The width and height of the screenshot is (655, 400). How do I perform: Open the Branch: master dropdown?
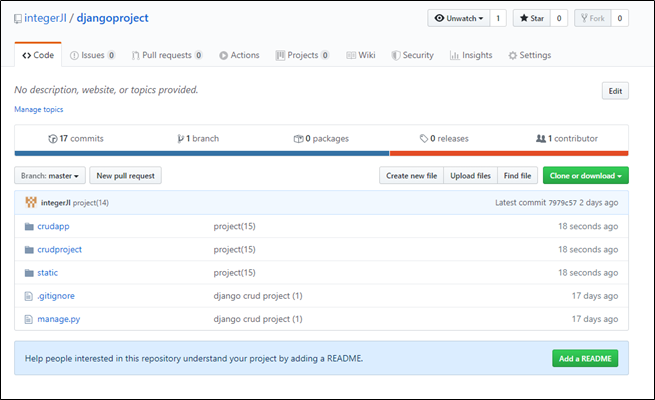(x=50, y=176)
